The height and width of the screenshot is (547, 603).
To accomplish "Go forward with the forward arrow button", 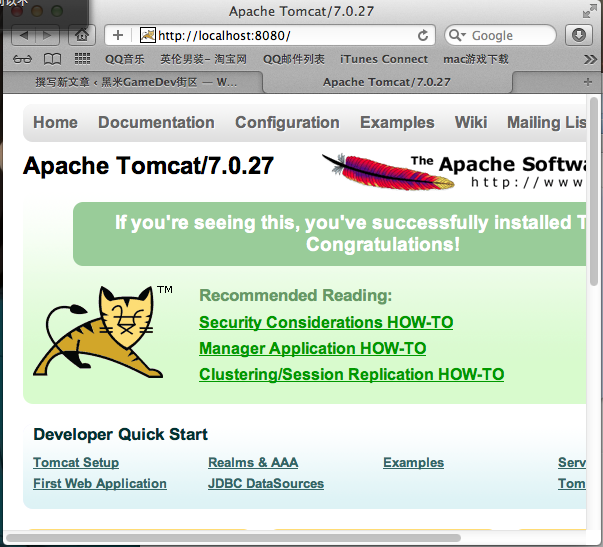I will coord(47,36).
